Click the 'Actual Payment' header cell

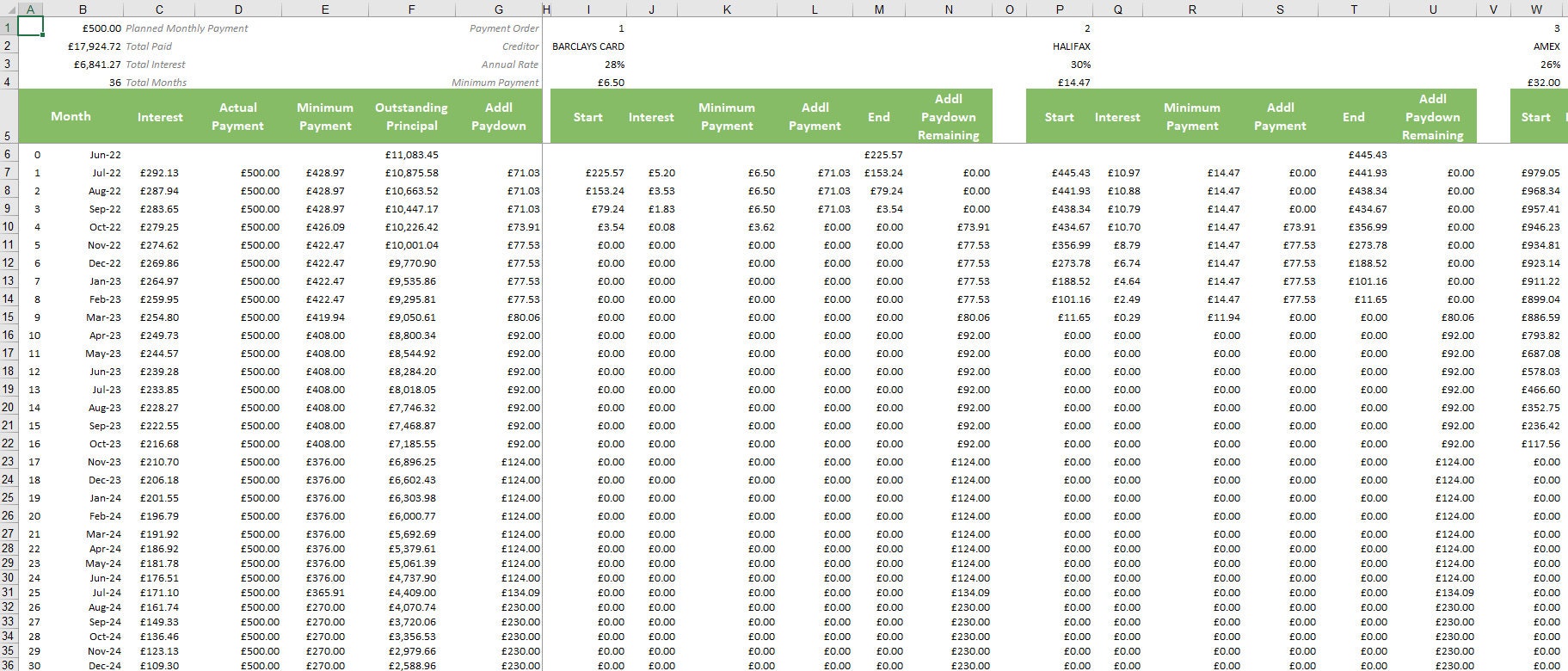click(x=238, y=116)
